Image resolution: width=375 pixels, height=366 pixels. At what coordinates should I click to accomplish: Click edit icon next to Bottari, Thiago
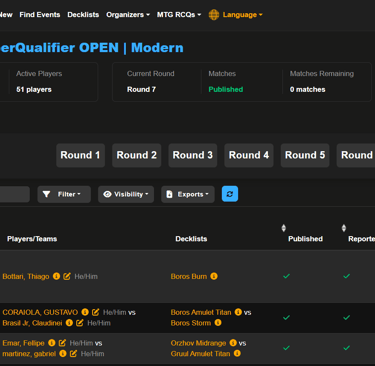[x=67, y=276]
